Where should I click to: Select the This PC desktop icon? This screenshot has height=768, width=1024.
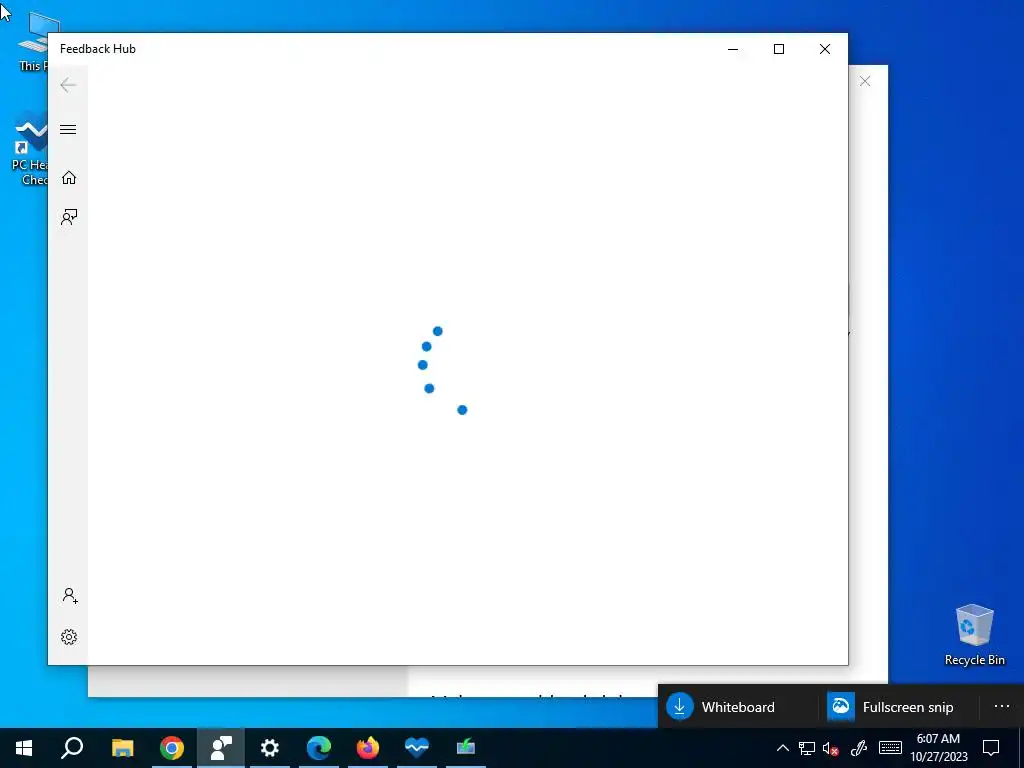click(33, 40)
